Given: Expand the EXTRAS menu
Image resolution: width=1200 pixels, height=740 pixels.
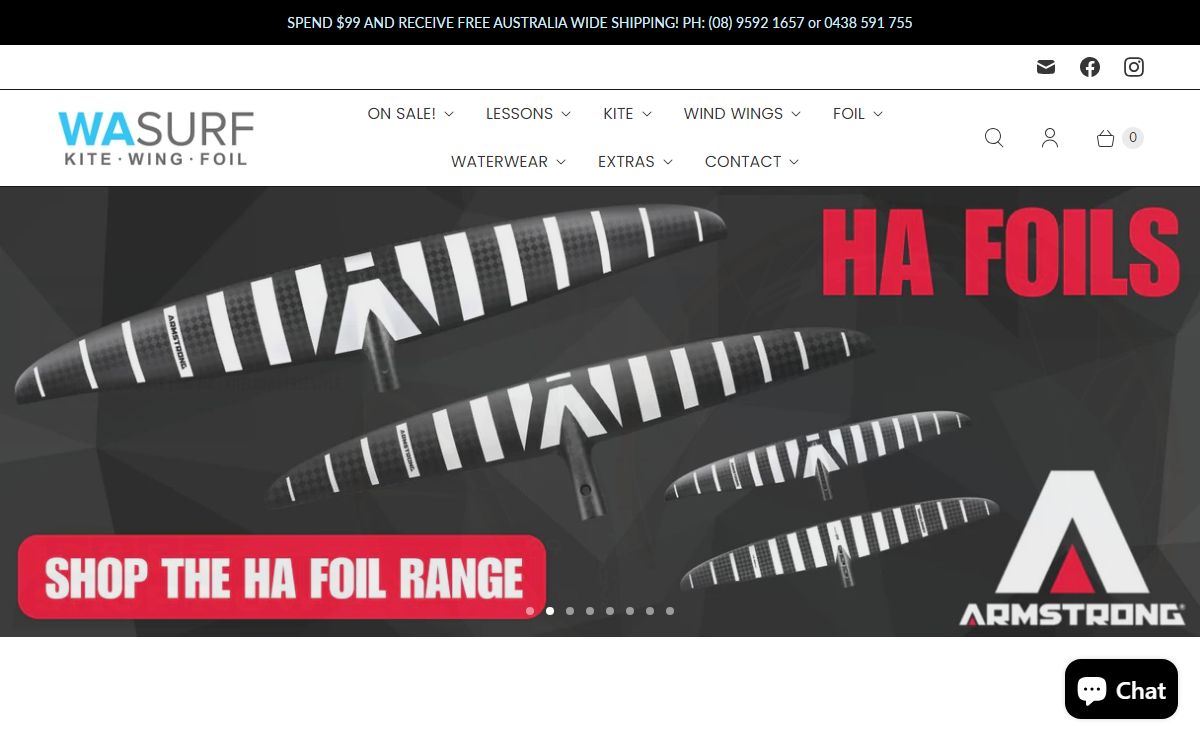Looking at the screenshot, I should pyautogui.click(x=635, y=162).
